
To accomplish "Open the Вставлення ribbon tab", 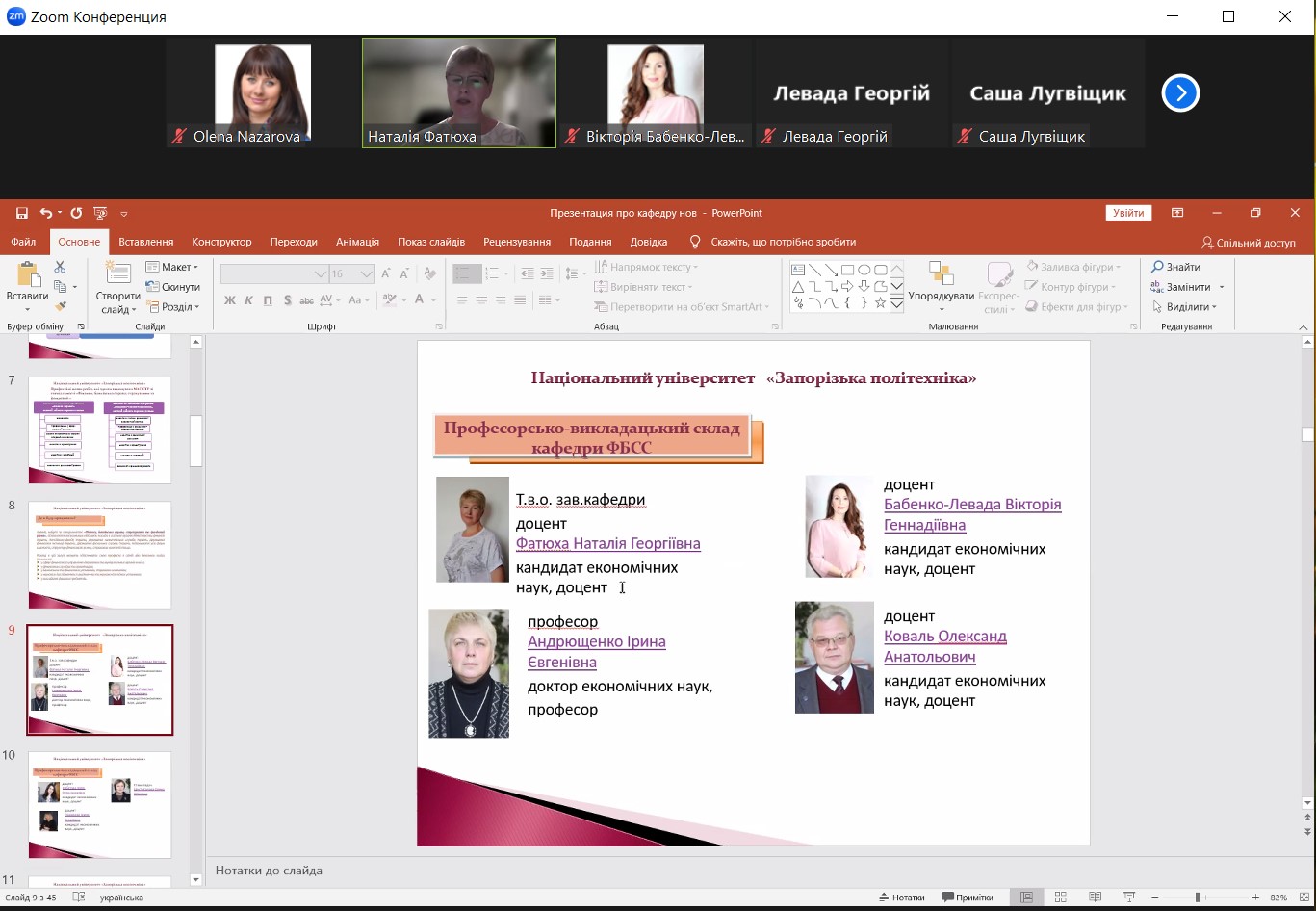I will point(145,242).
